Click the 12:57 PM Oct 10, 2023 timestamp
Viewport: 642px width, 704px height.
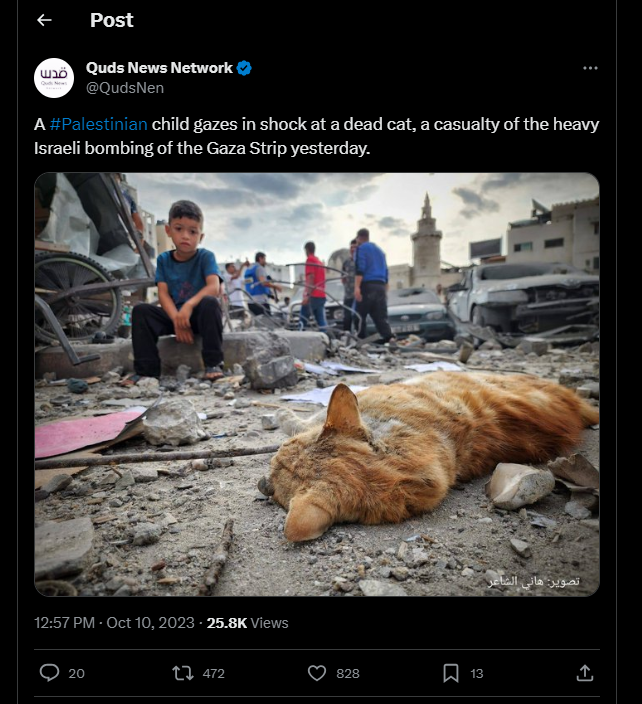pyautogui.click(x=114, y=623)
